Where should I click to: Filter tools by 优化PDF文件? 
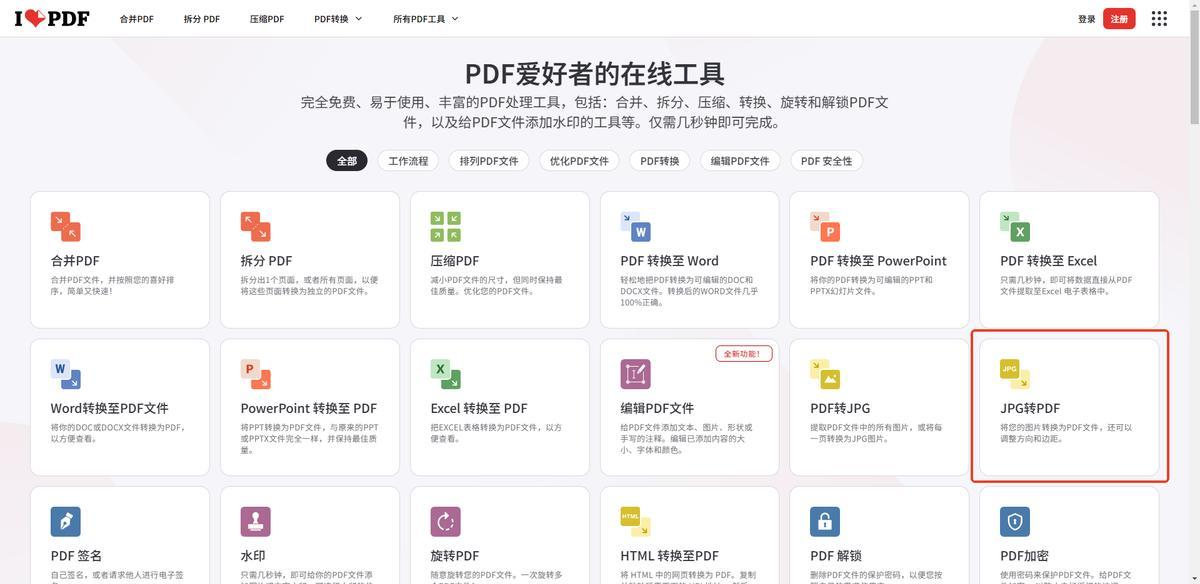(579, 161)
